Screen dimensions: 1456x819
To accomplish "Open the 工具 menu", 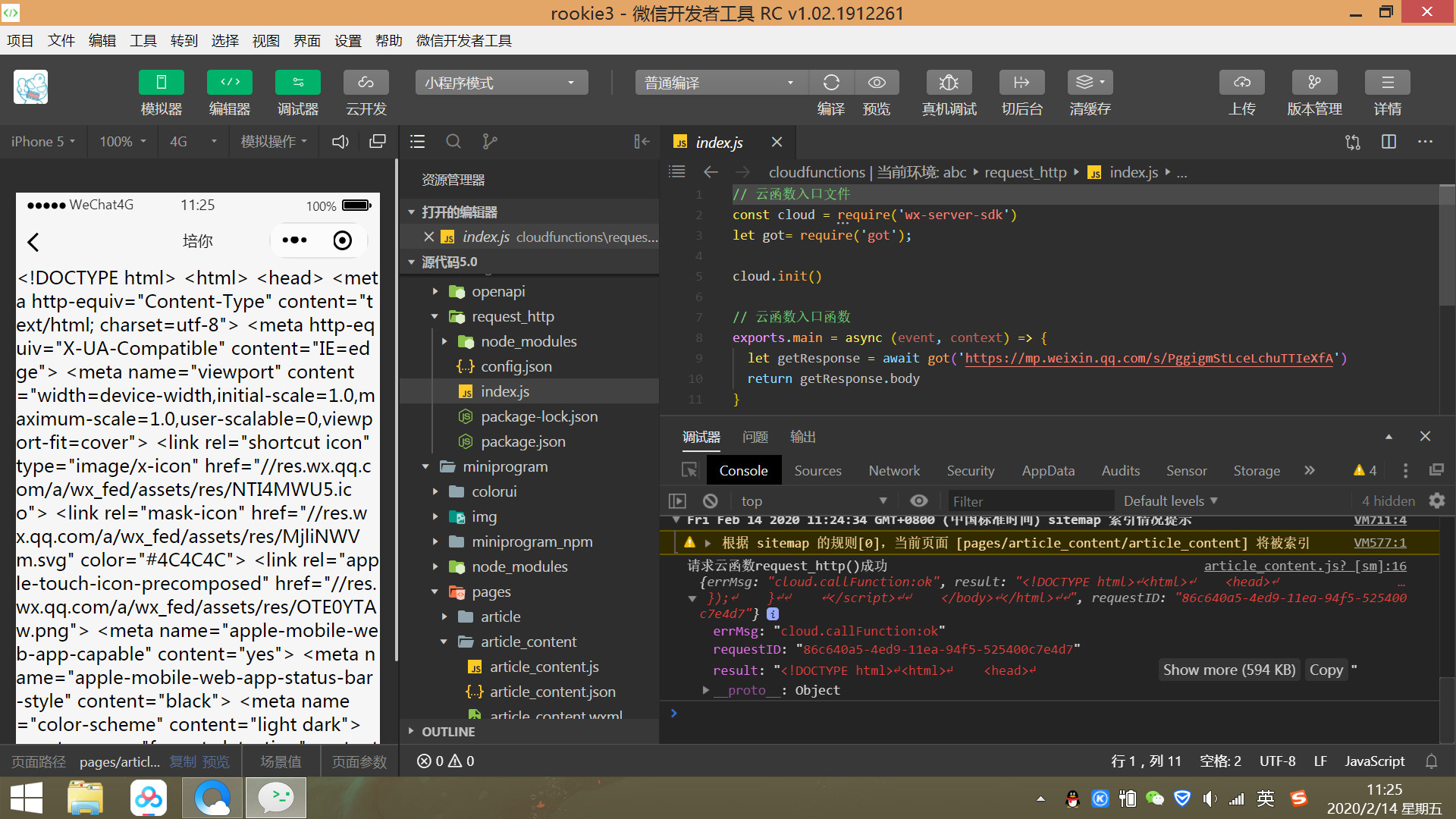I will pyautogui.click(x=143, y=41).
